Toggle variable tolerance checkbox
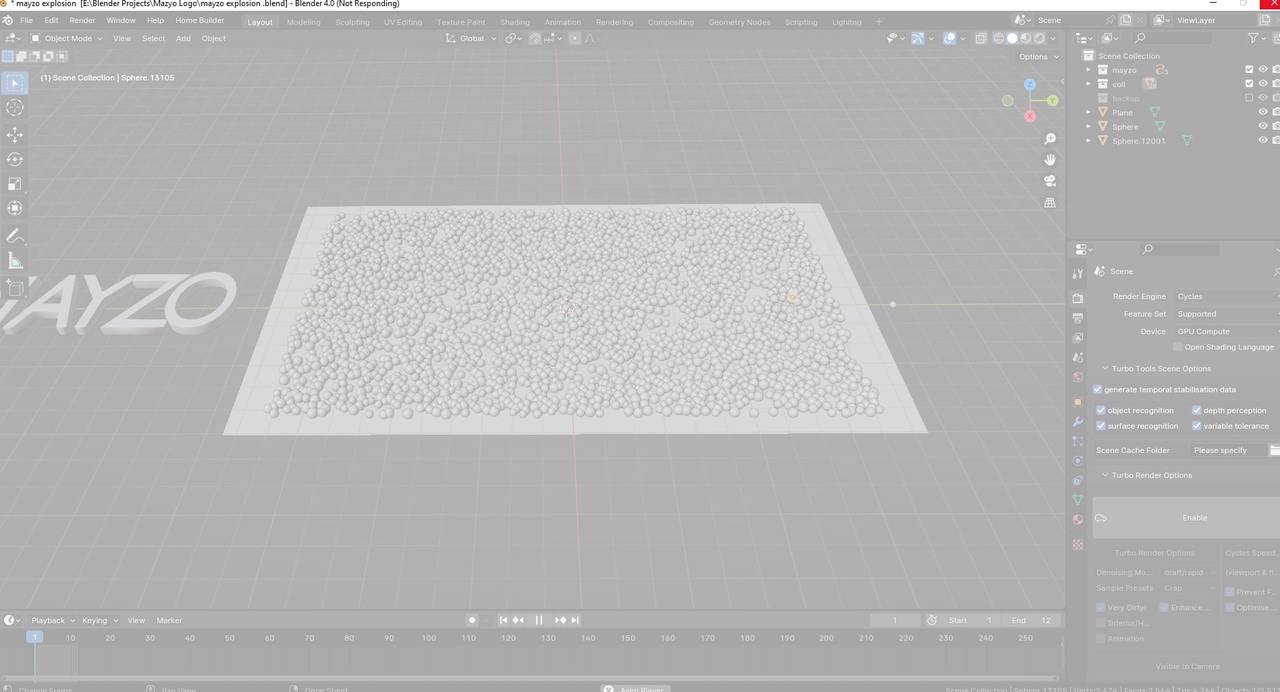This screenshot has height=692, width=1280. pos(1197,426)
